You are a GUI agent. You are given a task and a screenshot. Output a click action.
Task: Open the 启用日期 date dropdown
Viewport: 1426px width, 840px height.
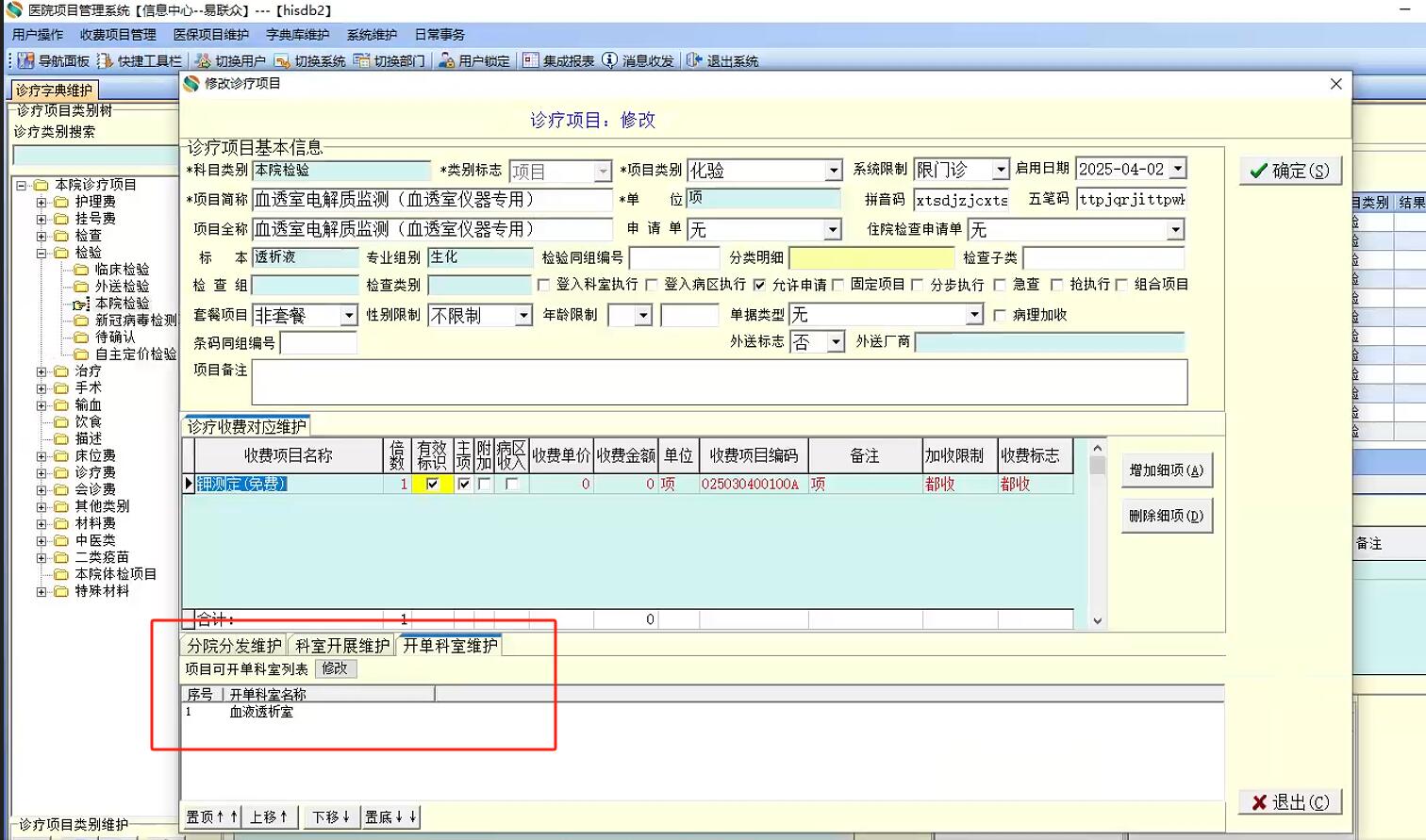click(x=1178, y=169)
